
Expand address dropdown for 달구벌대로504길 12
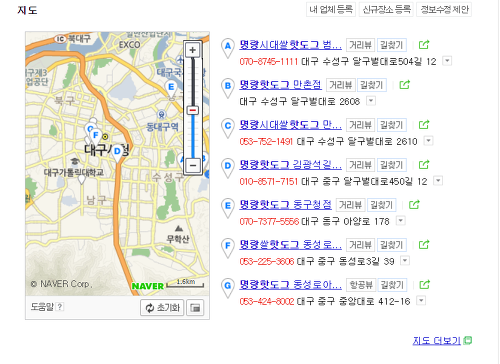point(447,61)
